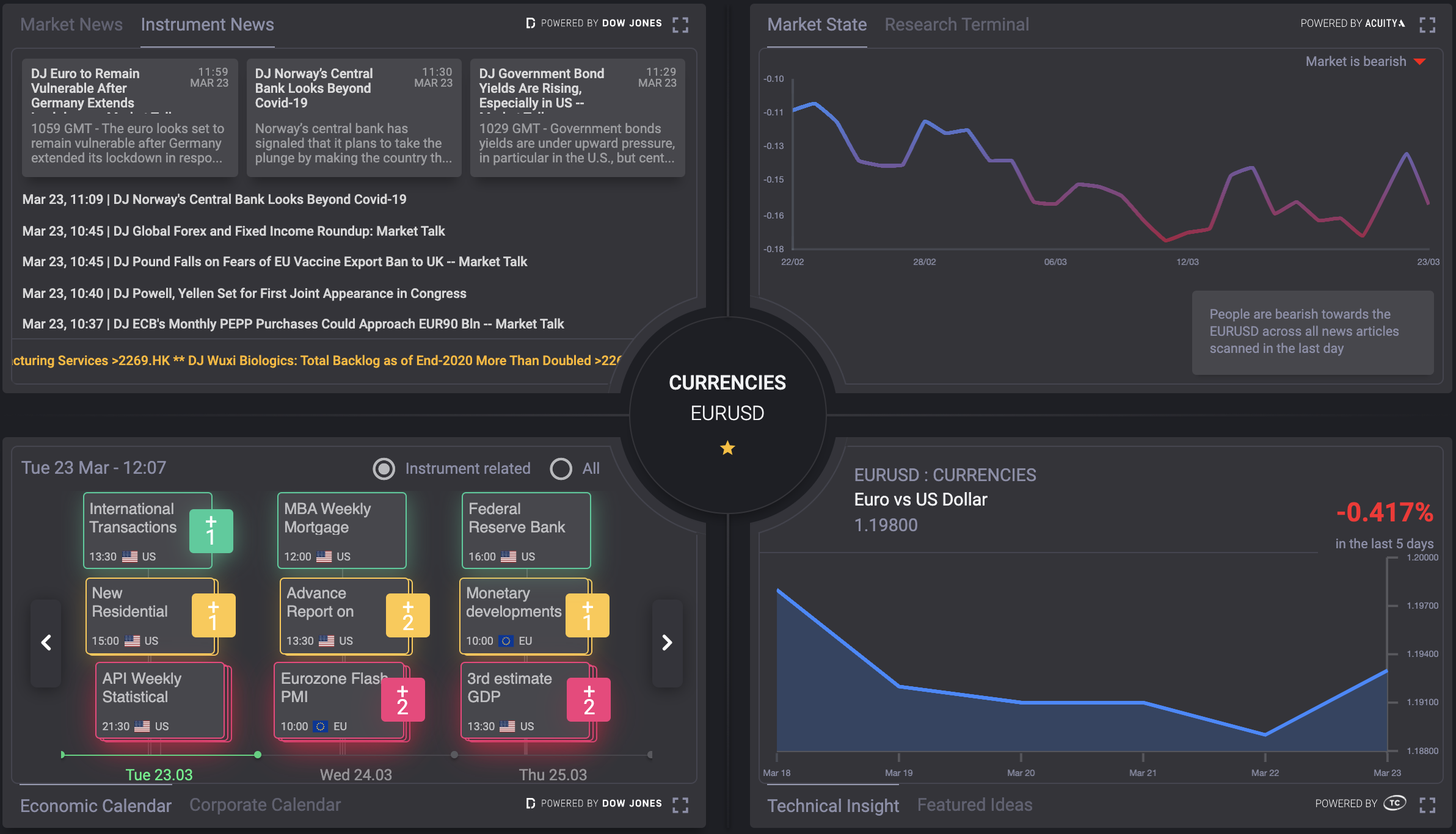The image size is (1456, 834).
Task: Select the All events radio button
Action: (x=561, y=468)
